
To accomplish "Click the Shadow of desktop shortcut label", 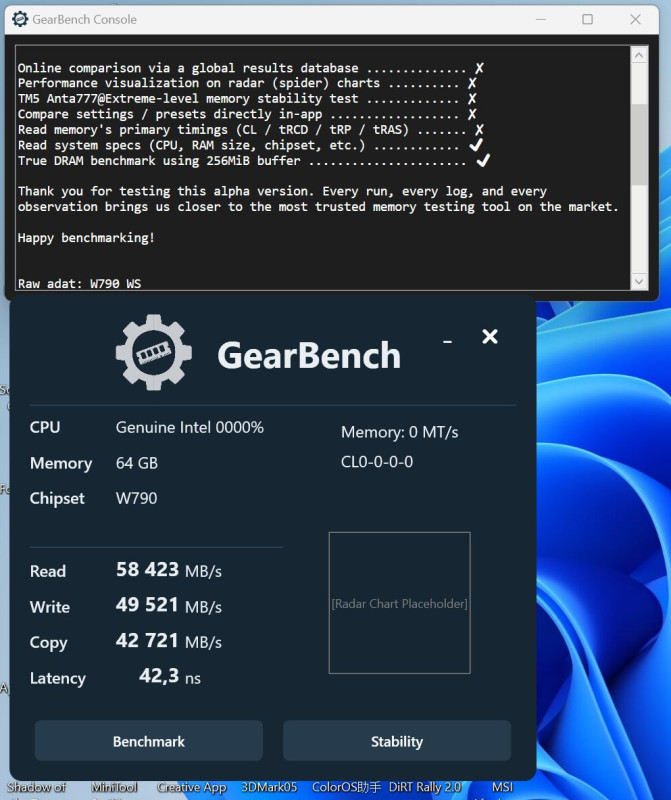I will point(37,787).
